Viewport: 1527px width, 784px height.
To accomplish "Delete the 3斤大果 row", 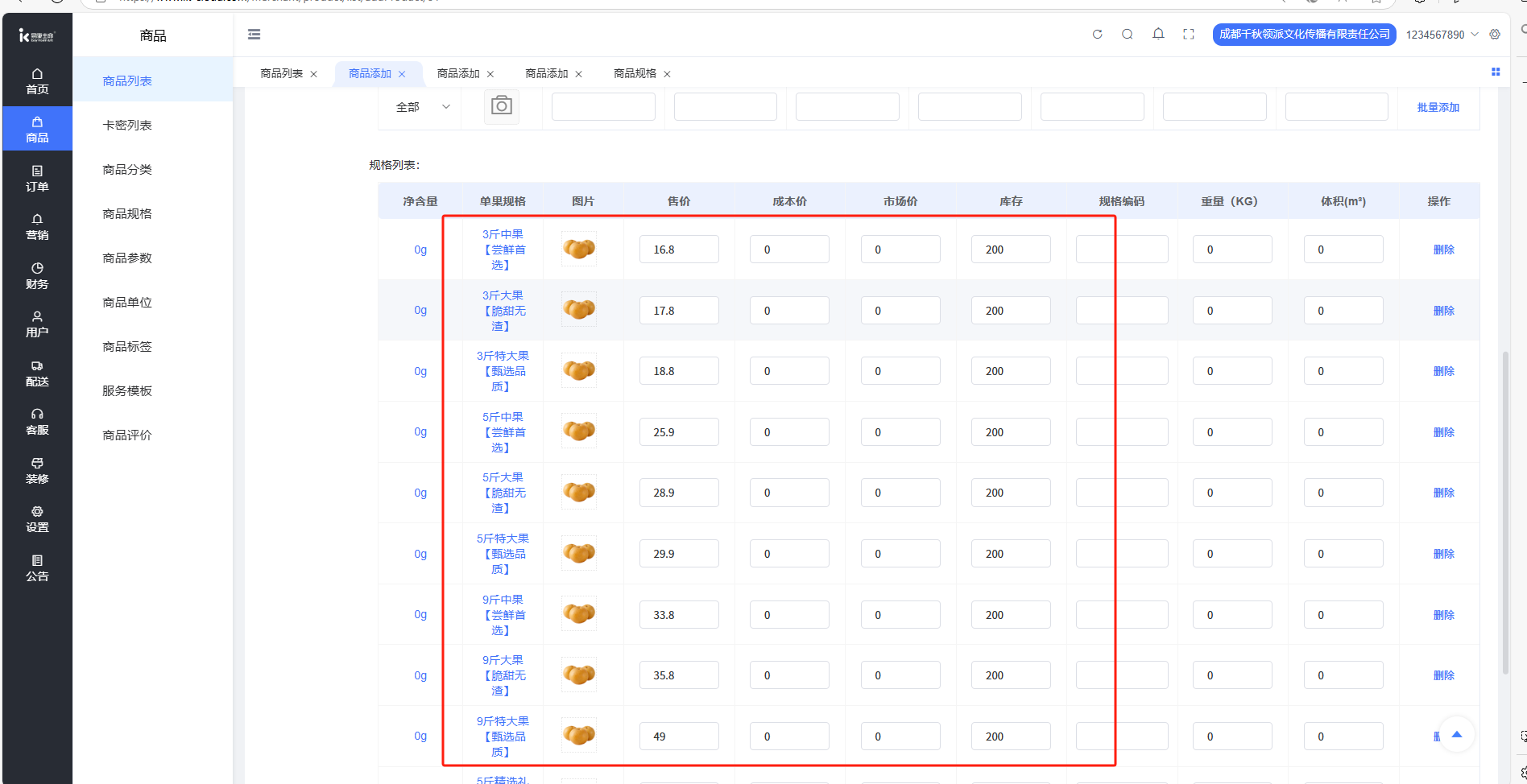I will tap(1443, 311).
